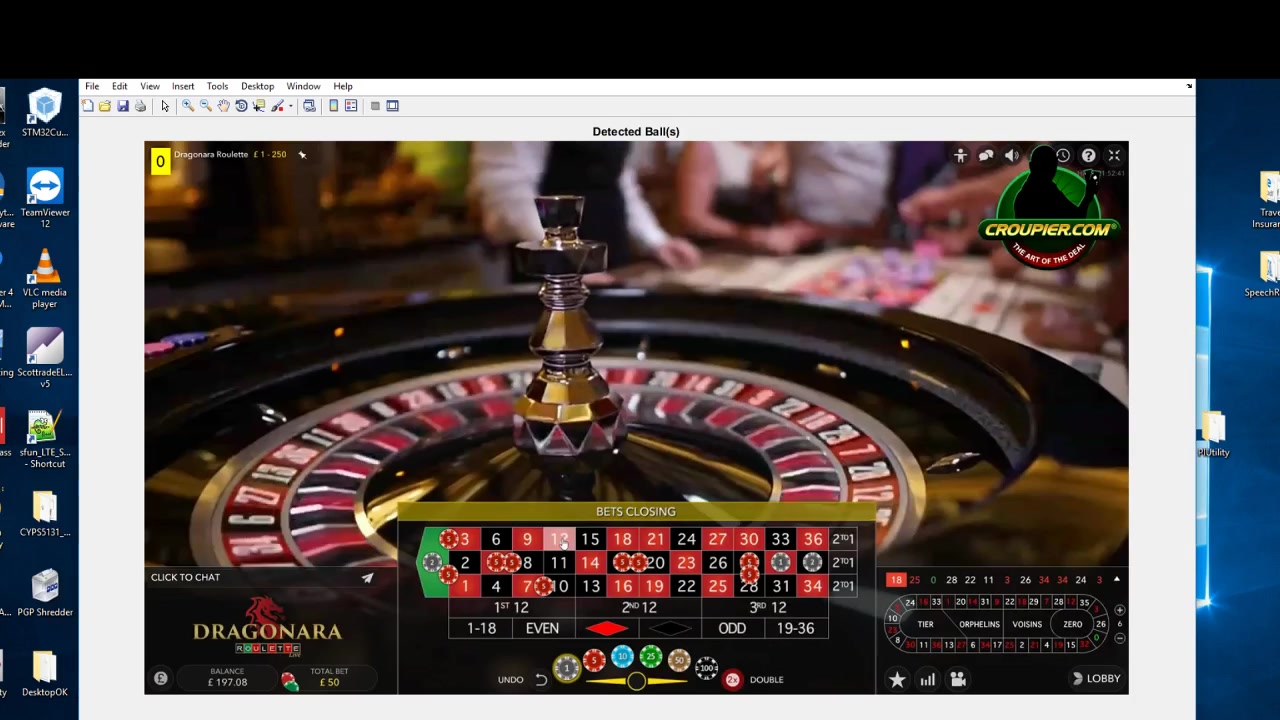This screenshot has height=720, width=1280.
Task: Zoom in racetrack with the plus control
Action: [x=1118, y=609]
